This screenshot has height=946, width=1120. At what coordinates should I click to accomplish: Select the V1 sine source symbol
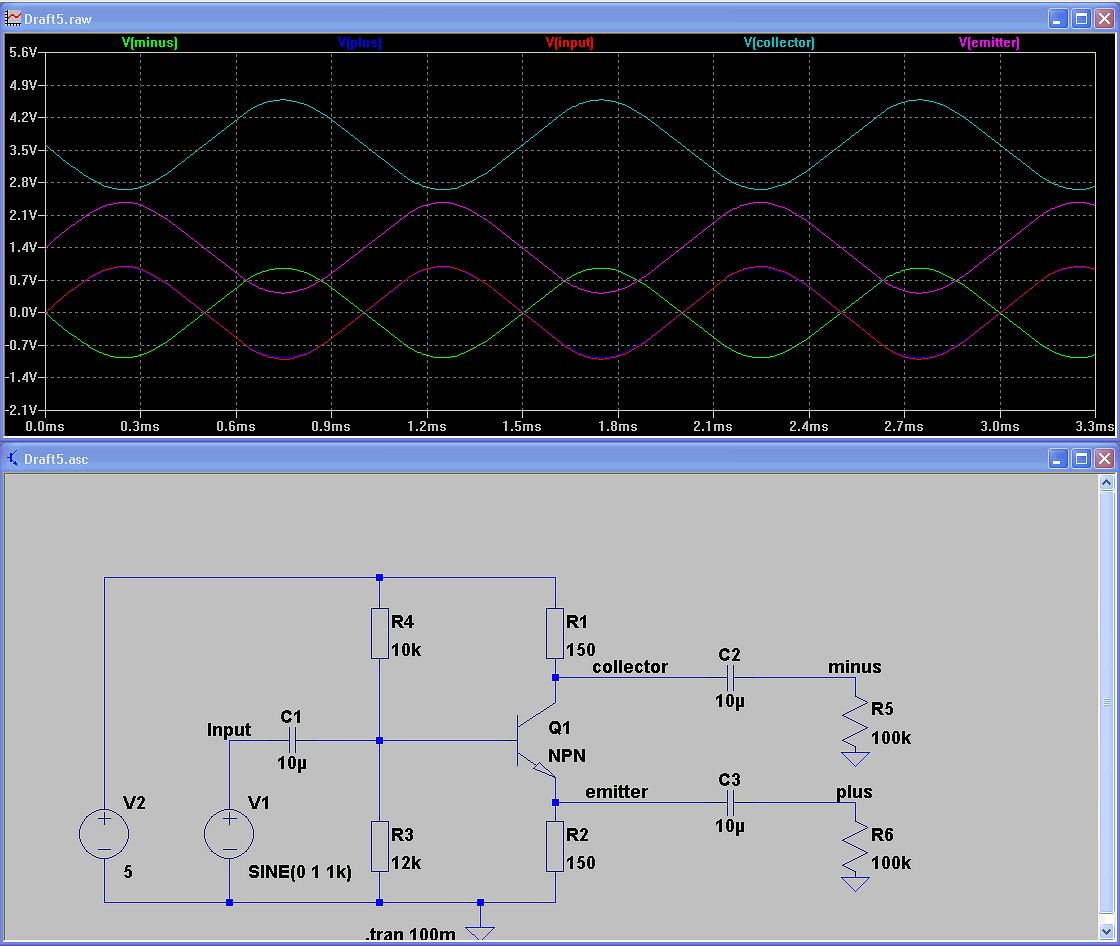[x=229, y=833]
